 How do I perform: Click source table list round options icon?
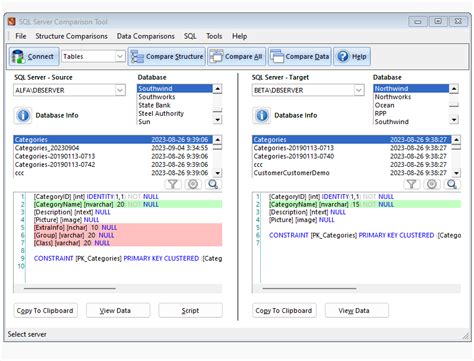[x=193, y=184]
